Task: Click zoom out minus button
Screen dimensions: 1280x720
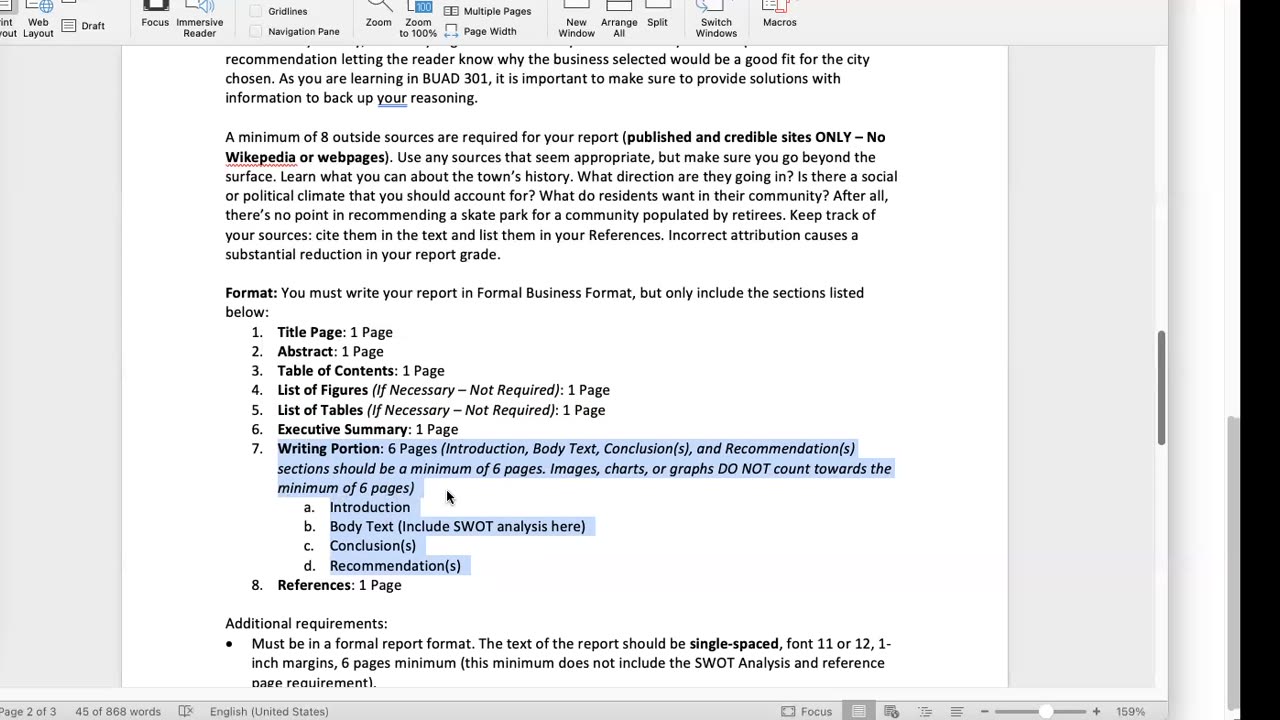Action: [985, 711]
